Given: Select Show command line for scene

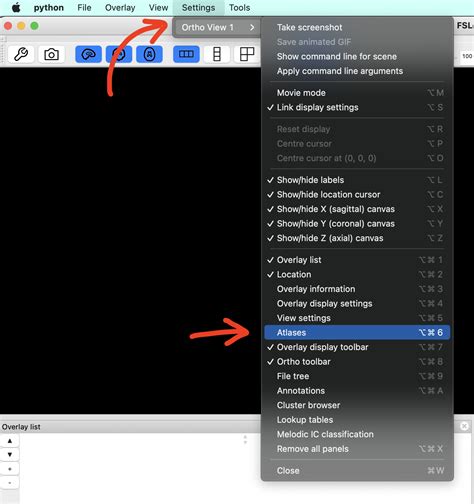Looking at the screenshot, I should tap(357, 56).
